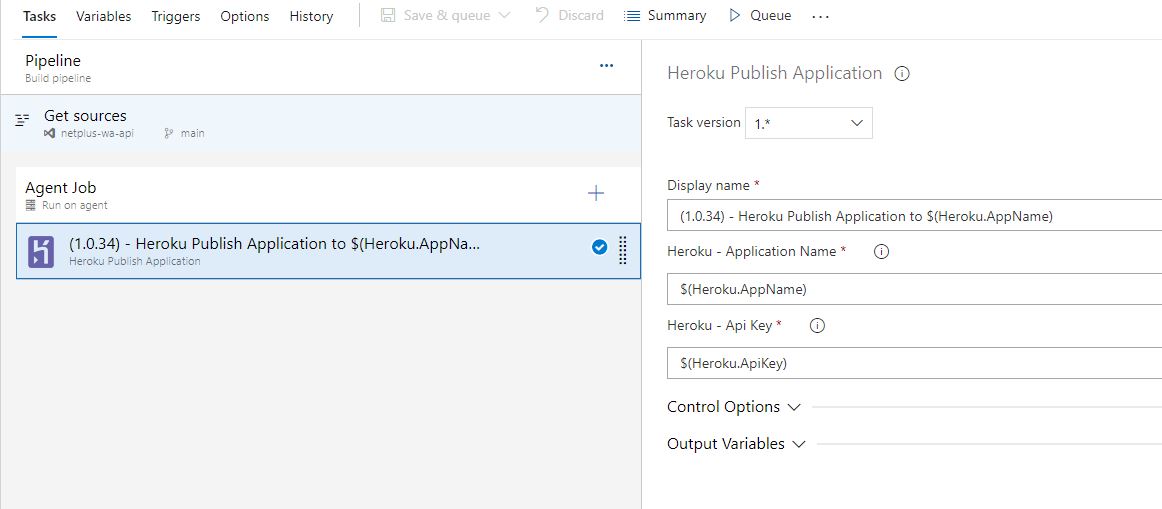Expand the Output Variables section

(736, 444)
